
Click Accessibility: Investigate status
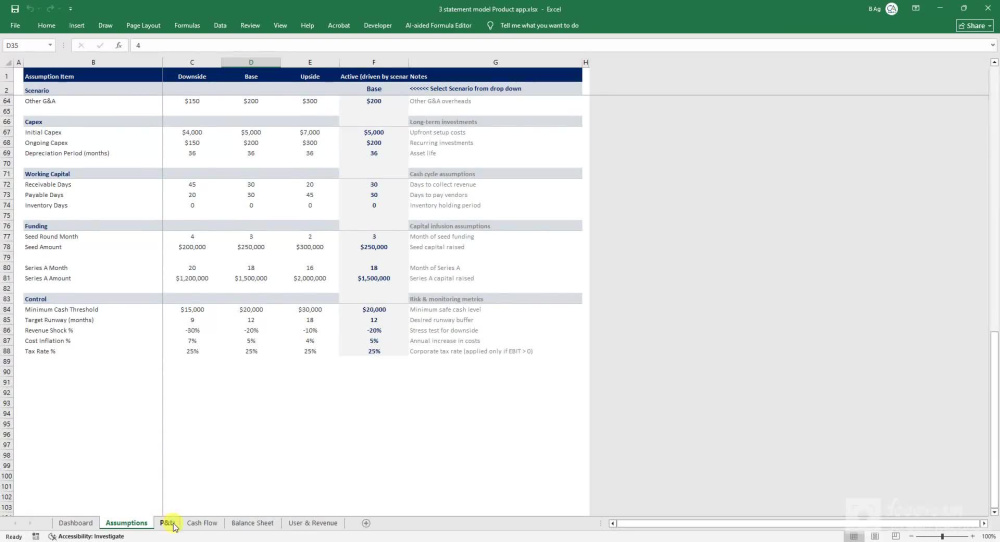tap(86, 536)
